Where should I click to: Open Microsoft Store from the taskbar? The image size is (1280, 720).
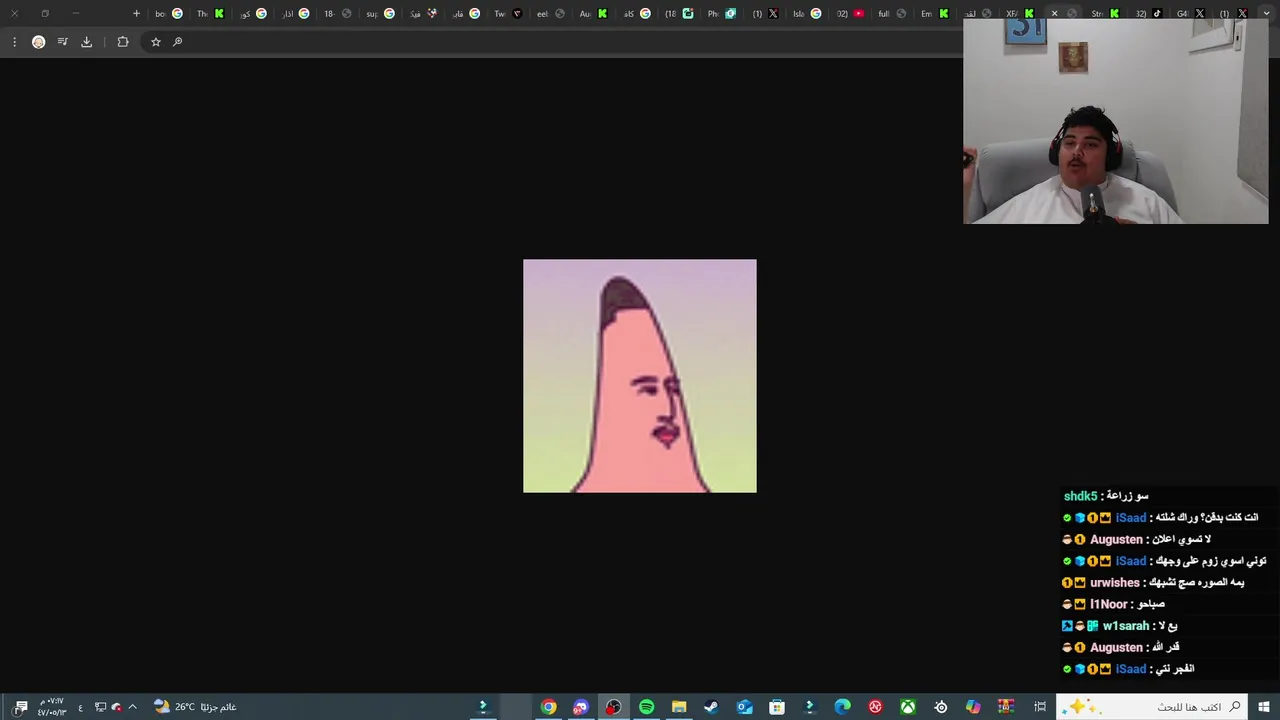[777, 707]
